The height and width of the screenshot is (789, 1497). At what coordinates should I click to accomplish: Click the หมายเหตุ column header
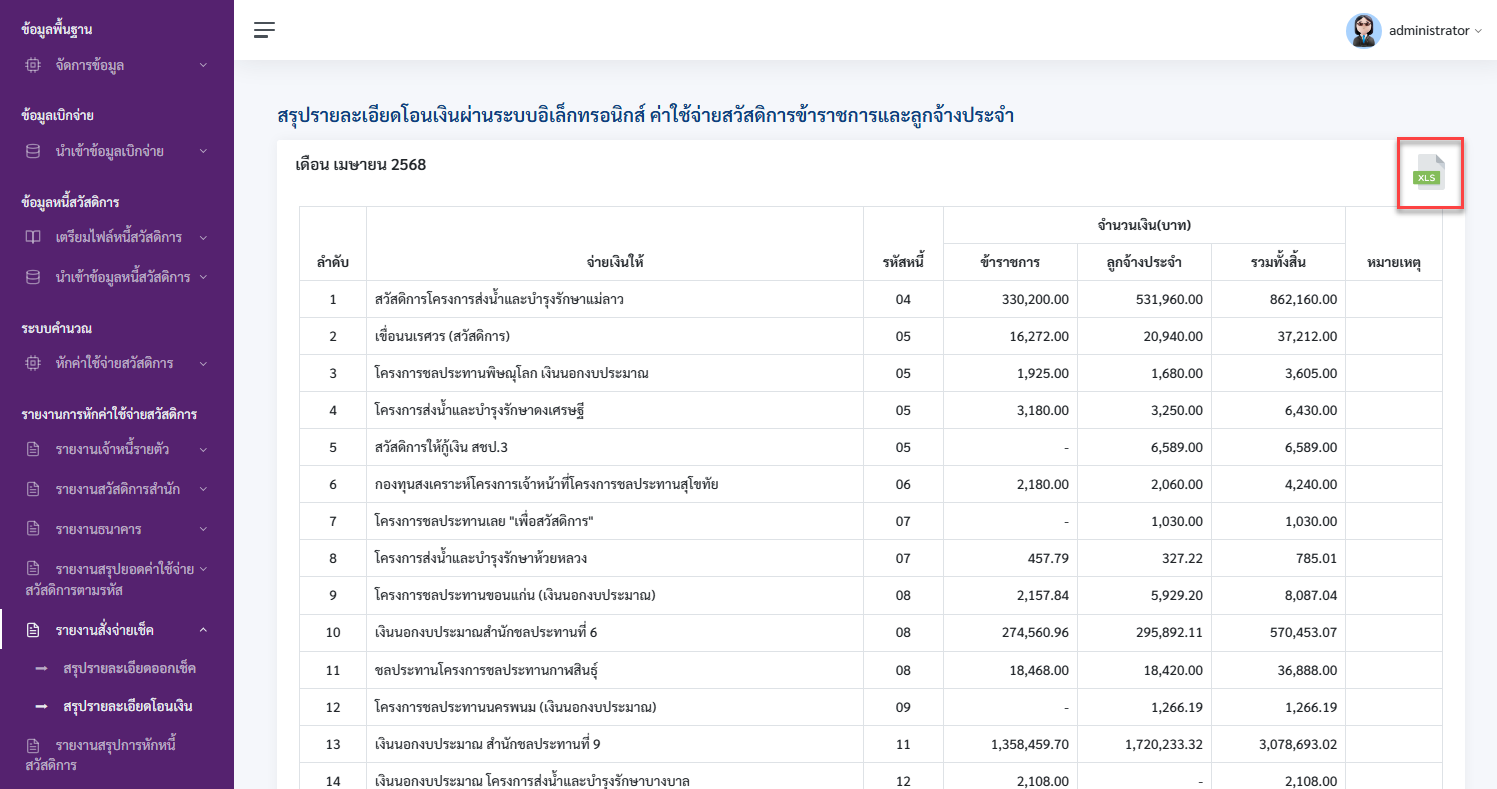click(x=1394, y=263)
